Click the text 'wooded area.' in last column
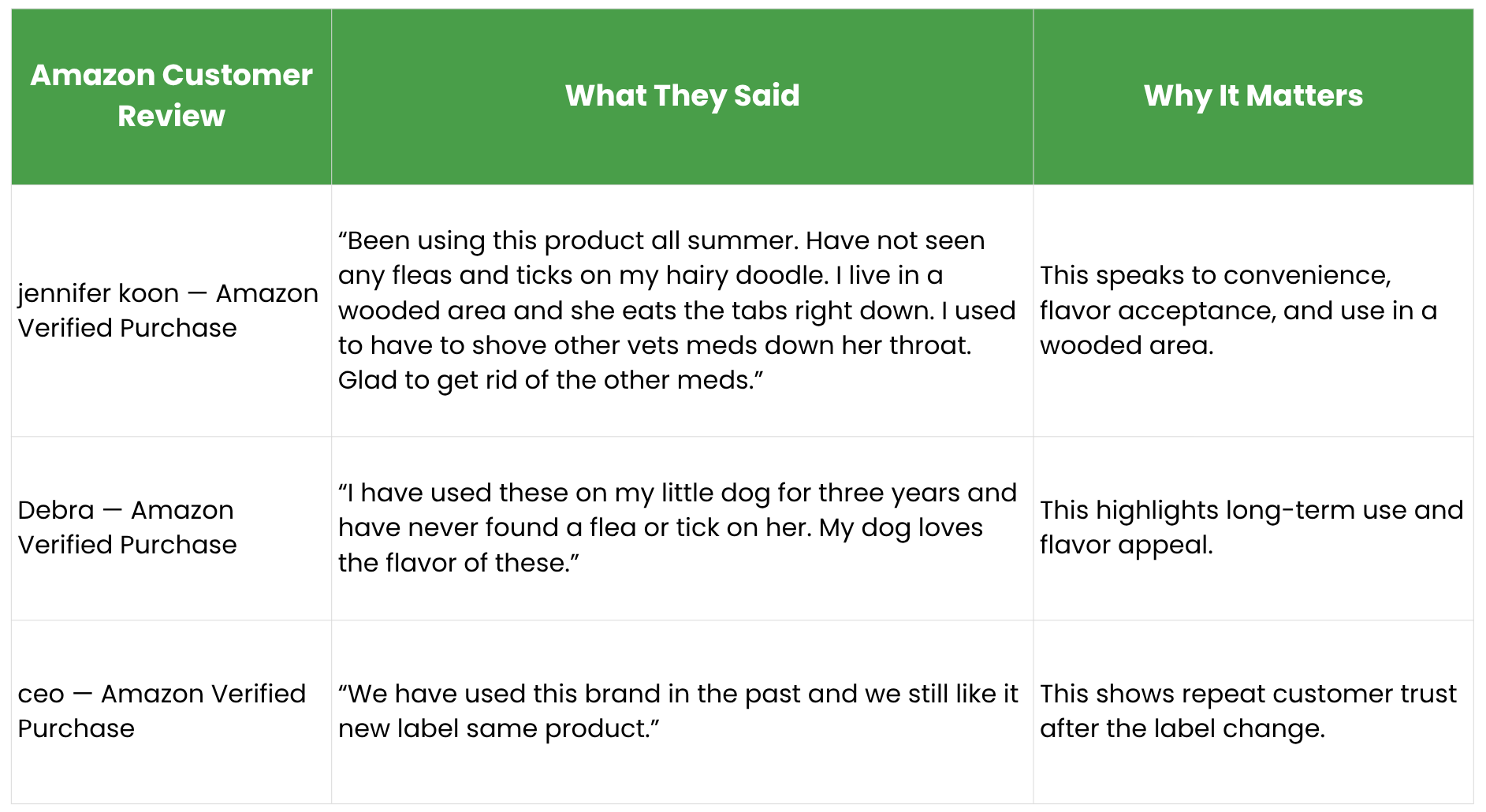 pyautogui.click(x=1127, y=345)
